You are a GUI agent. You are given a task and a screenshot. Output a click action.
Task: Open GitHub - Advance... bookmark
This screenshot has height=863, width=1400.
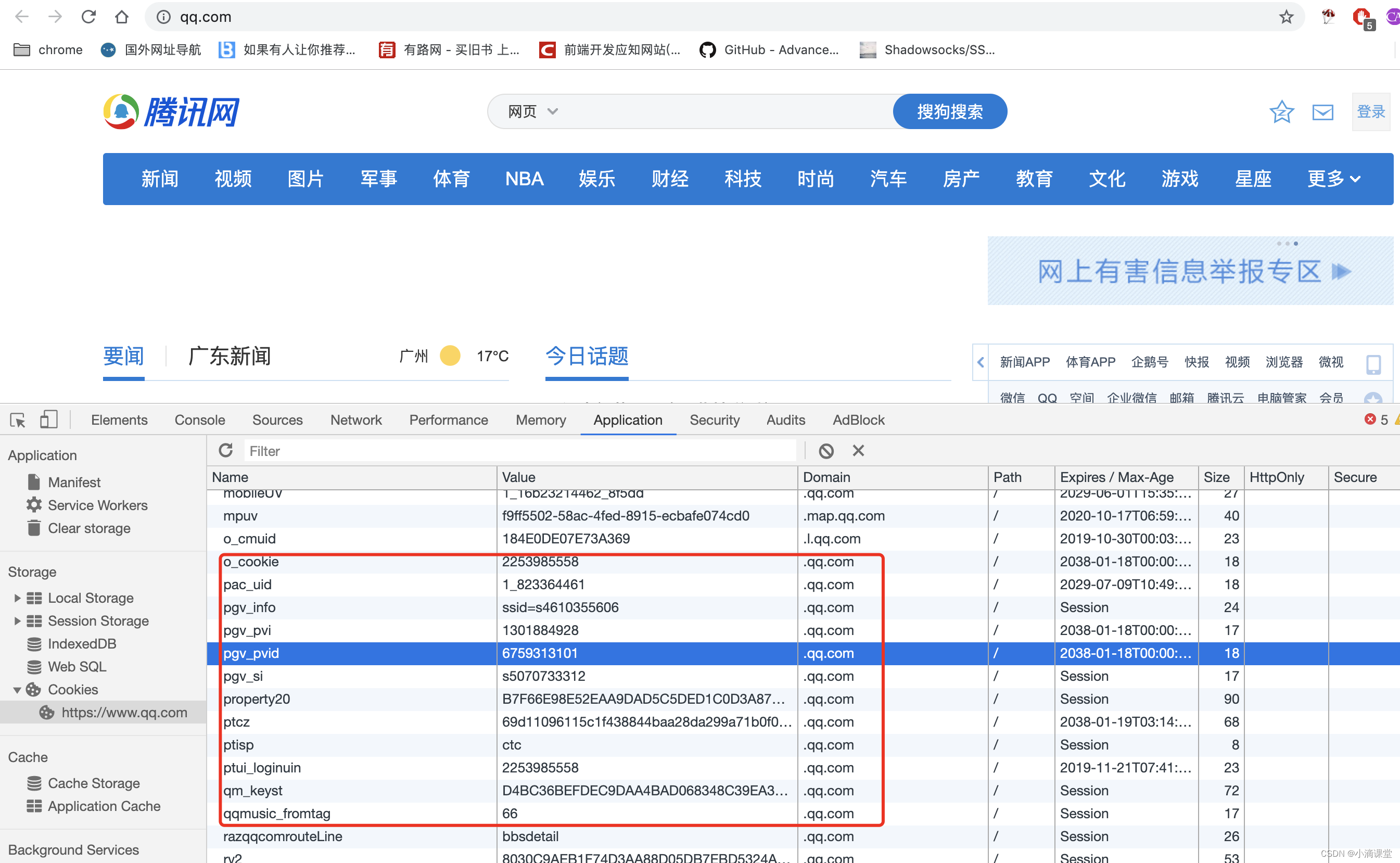click(x=769, y=49)
